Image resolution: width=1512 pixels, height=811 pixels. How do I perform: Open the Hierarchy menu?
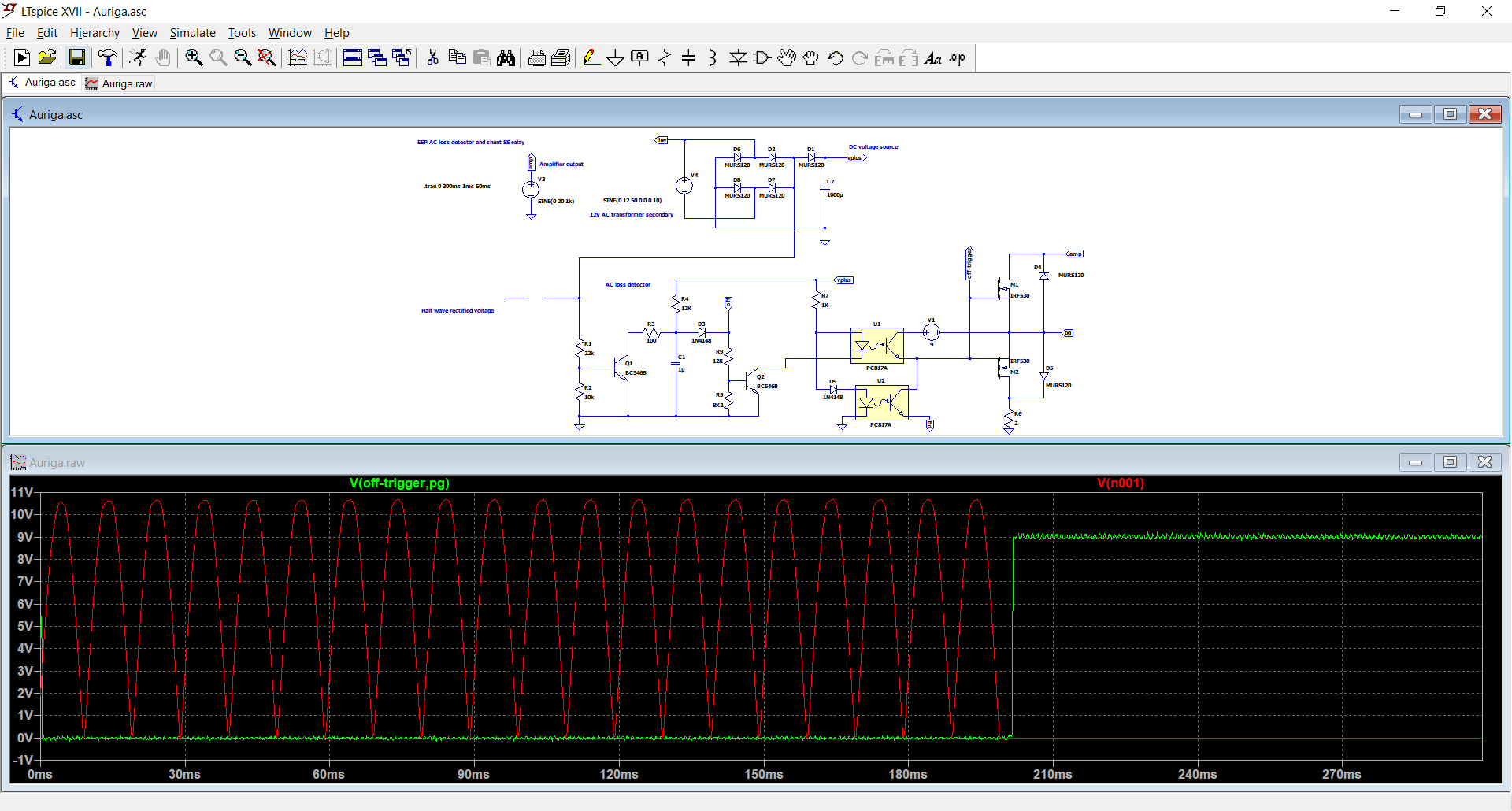(x=94, y=33)
